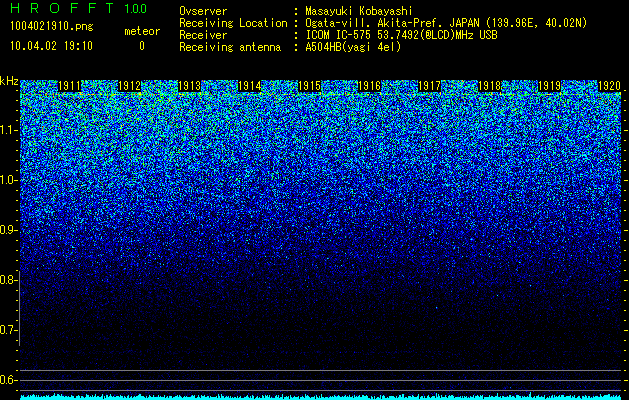Click the 1.0 frequency axis label
This screenshot has height=400, width=629.
point(8,180)
